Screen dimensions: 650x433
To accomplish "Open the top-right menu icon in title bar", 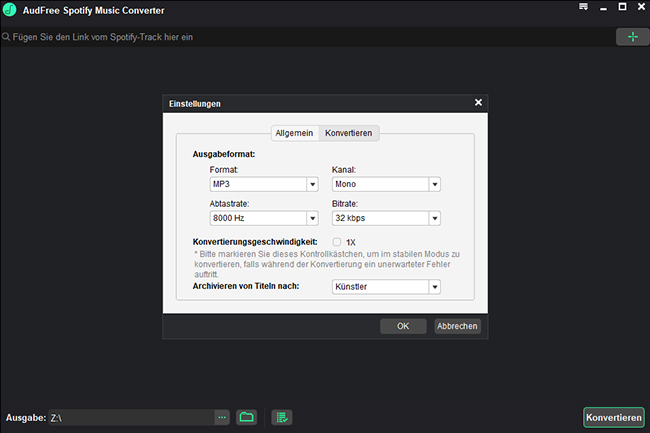I will 583,7.
